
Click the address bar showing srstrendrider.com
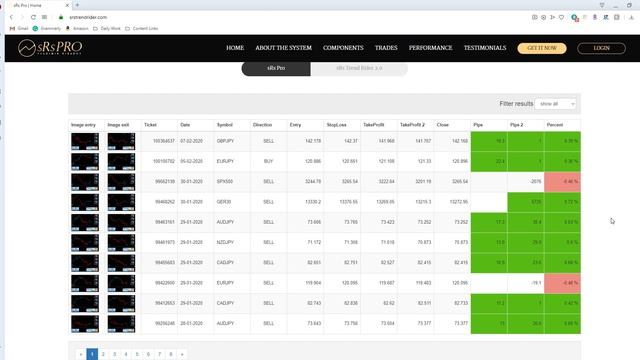point(88,17)
